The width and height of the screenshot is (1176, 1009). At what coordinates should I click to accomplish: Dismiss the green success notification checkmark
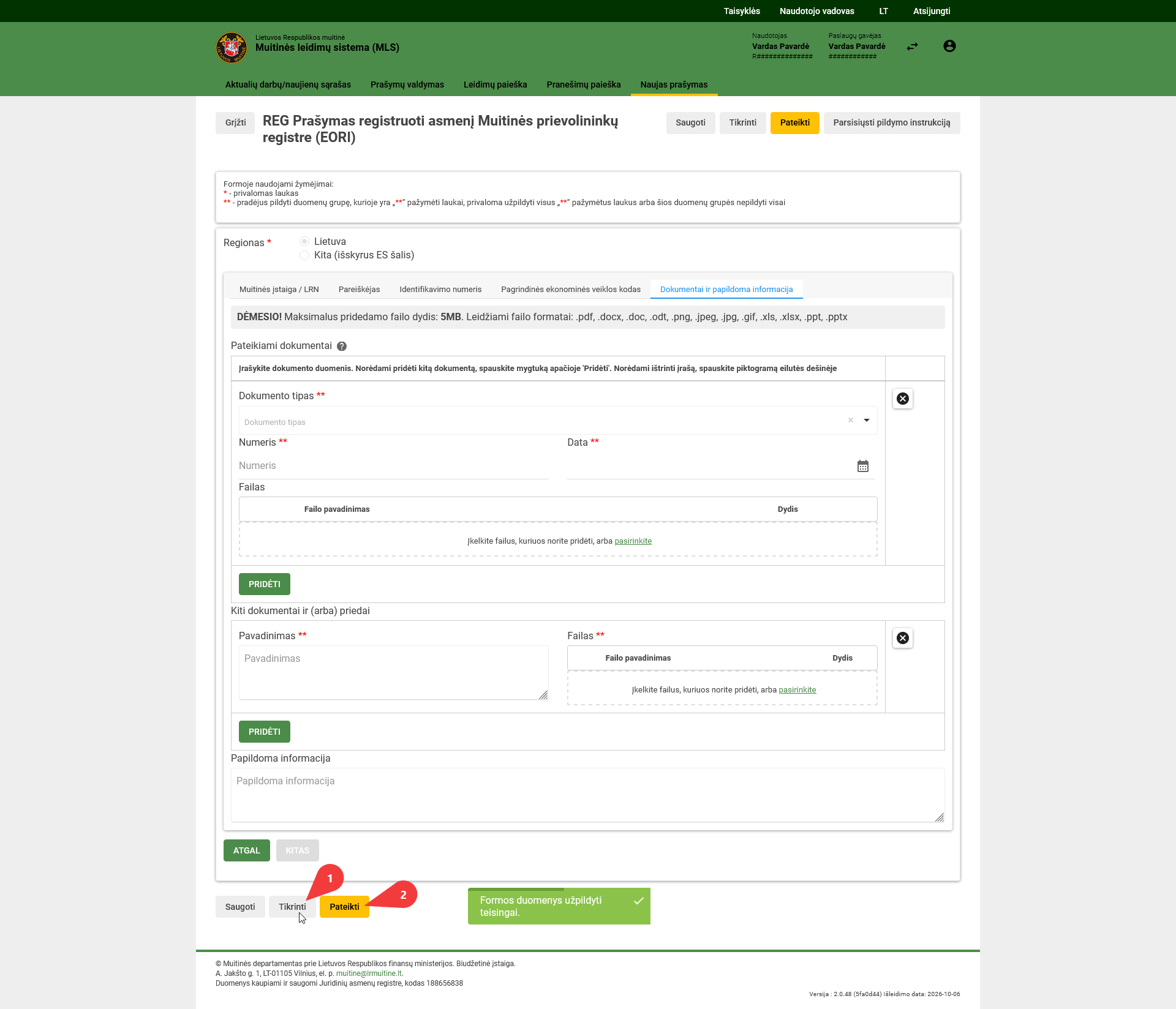(639, 901)
